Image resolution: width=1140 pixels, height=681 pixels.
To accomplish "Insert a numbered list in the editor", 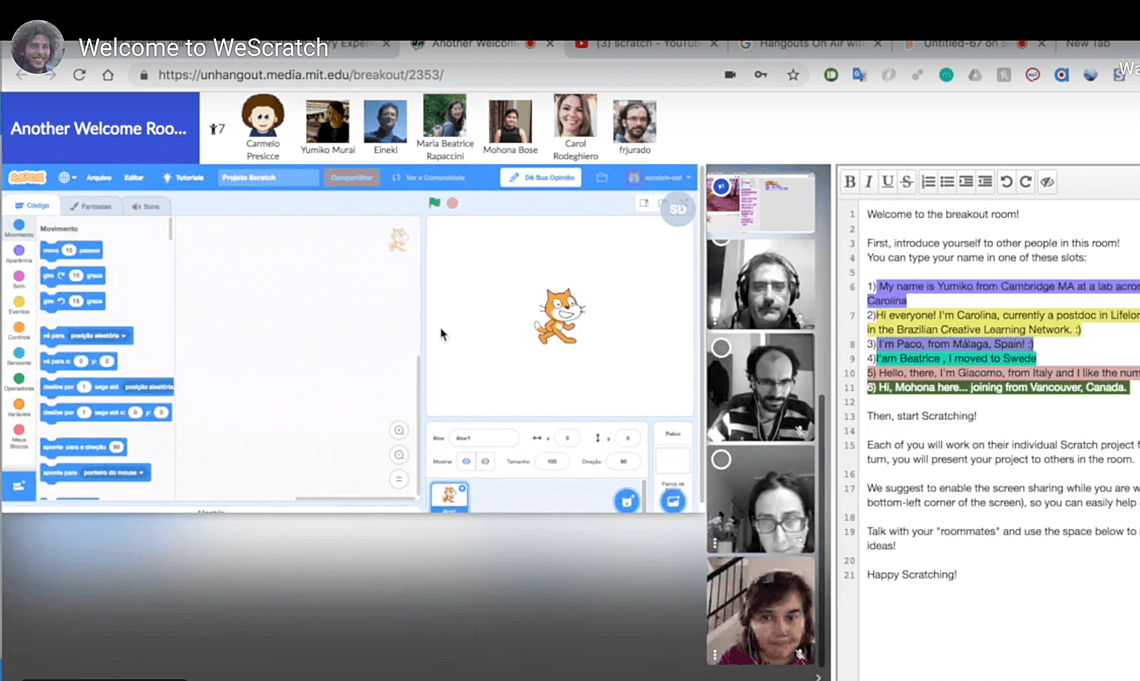I will coord(928,181).
